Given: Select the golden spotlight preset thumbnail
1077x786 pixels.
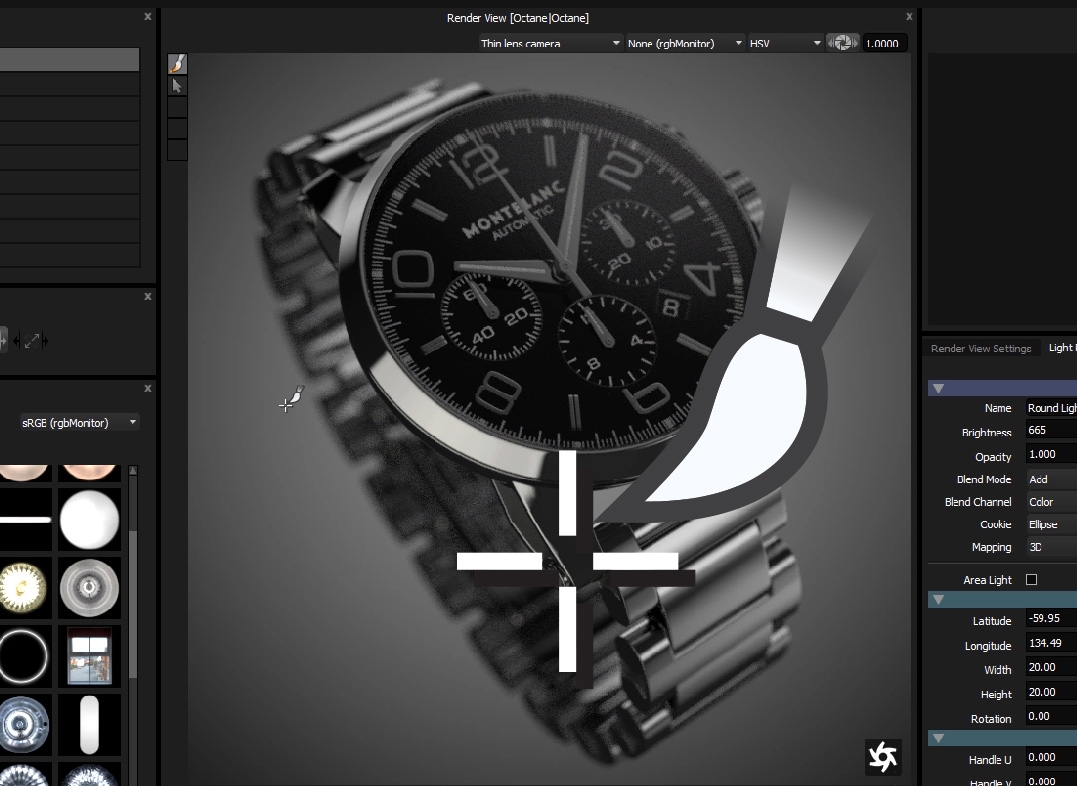Looking at the screenshot, I should pos(25,587).
